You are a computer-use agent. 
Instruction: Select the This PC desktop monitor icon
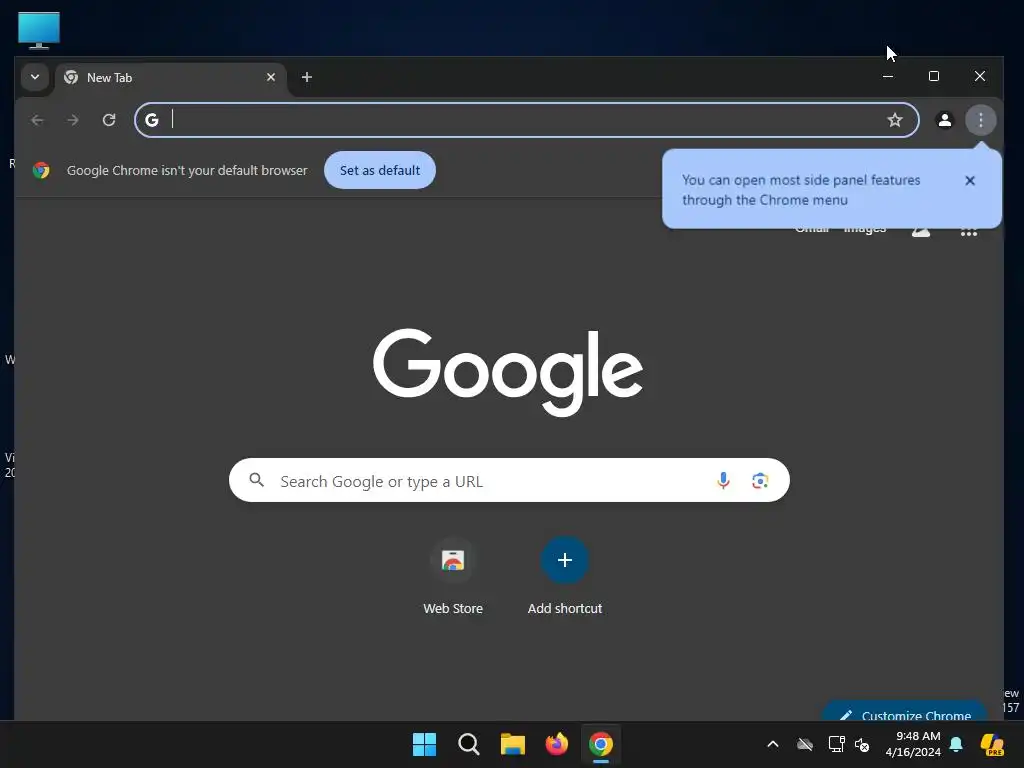coord(39,30)
